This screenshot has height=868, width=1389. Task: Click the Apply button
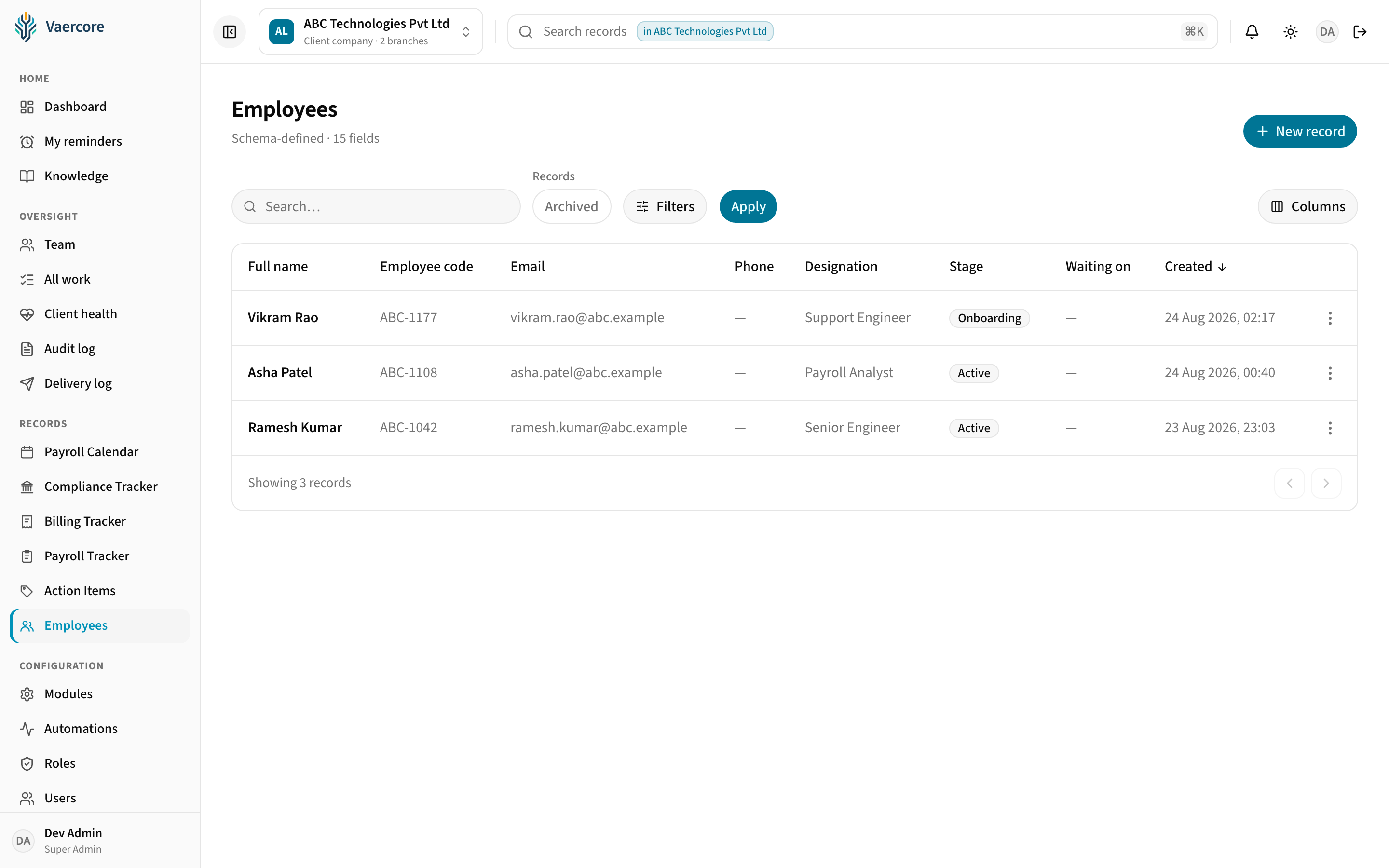[x=748, y=207]
